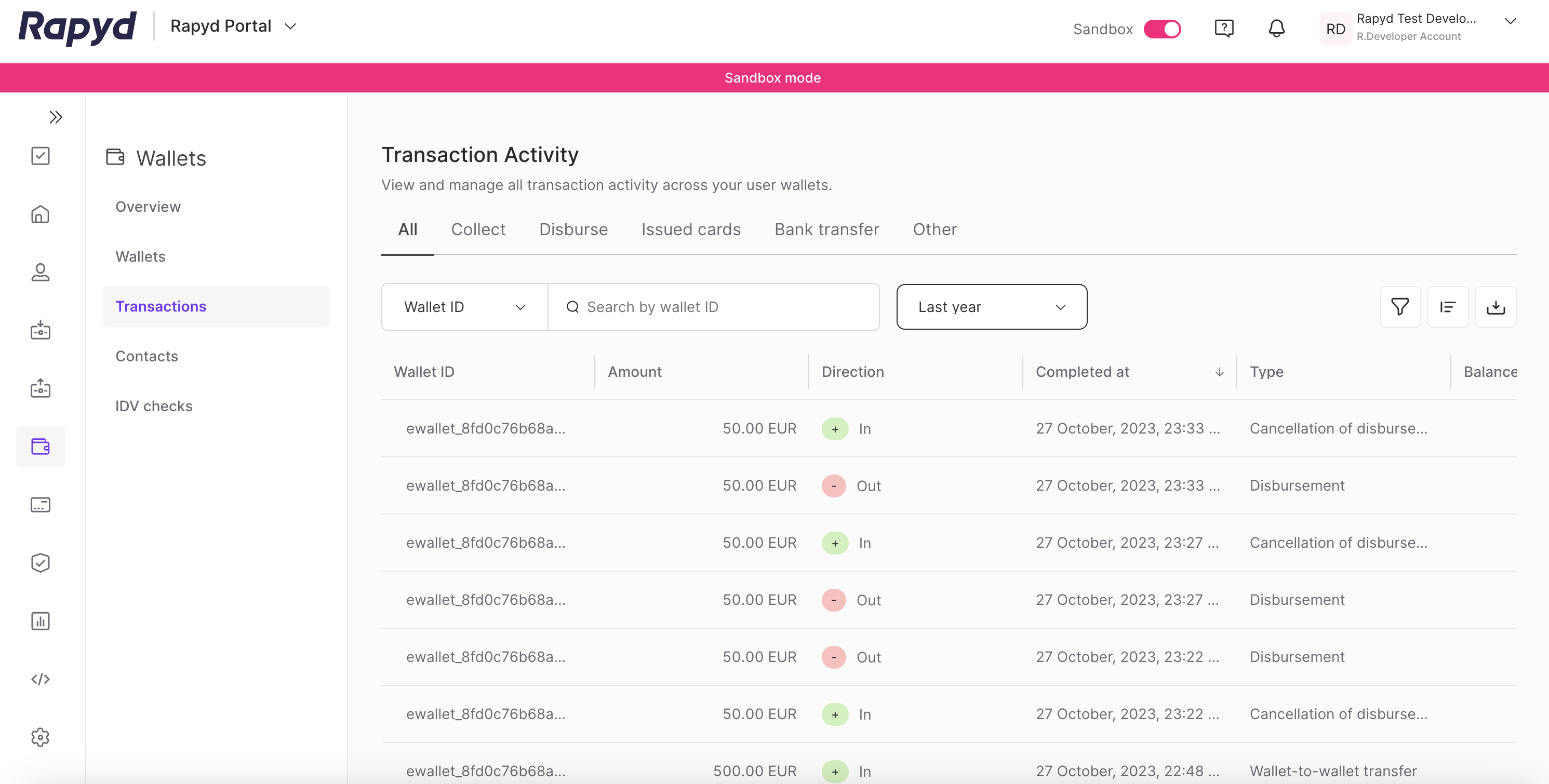Open the reports chart icon in sidebar
The height and width of the screenshot is (784, 1549).
pos(41,620)
